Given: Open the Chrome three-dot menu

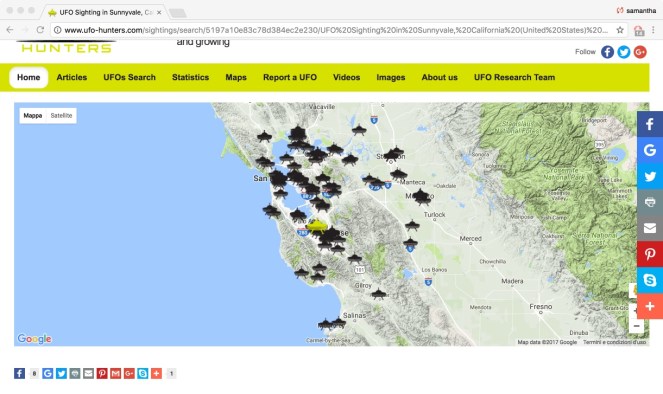Looking at the screenshot, I should (653, 30).
